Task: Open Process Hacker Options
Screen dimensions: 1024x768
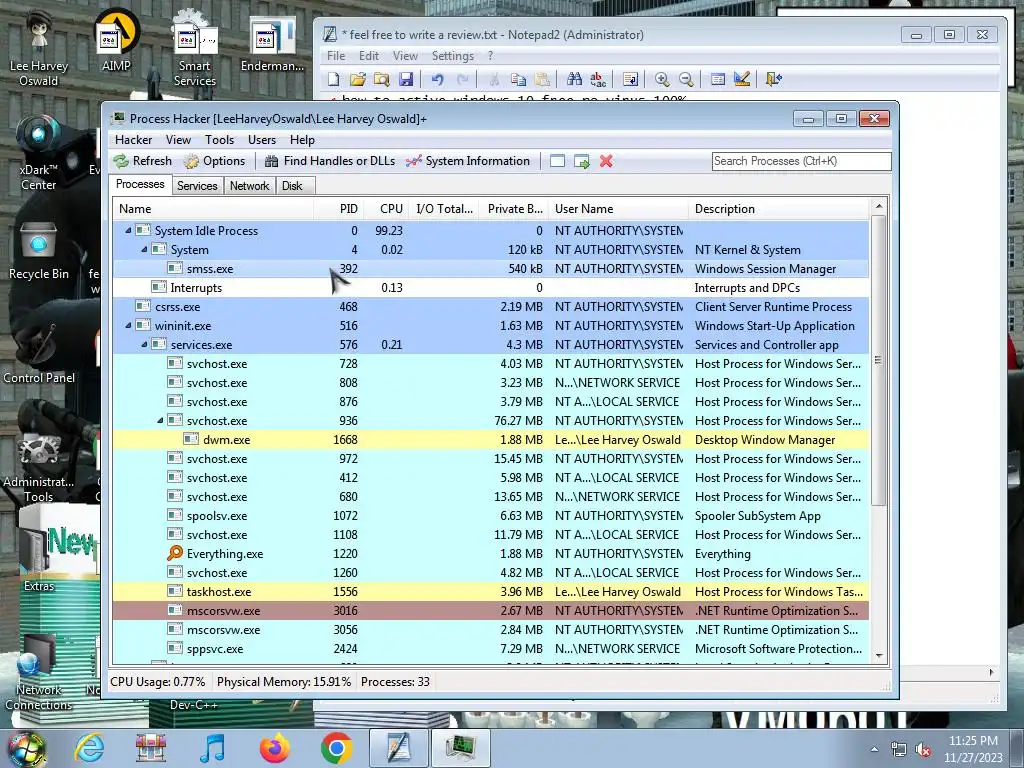Action: point(214,161)
